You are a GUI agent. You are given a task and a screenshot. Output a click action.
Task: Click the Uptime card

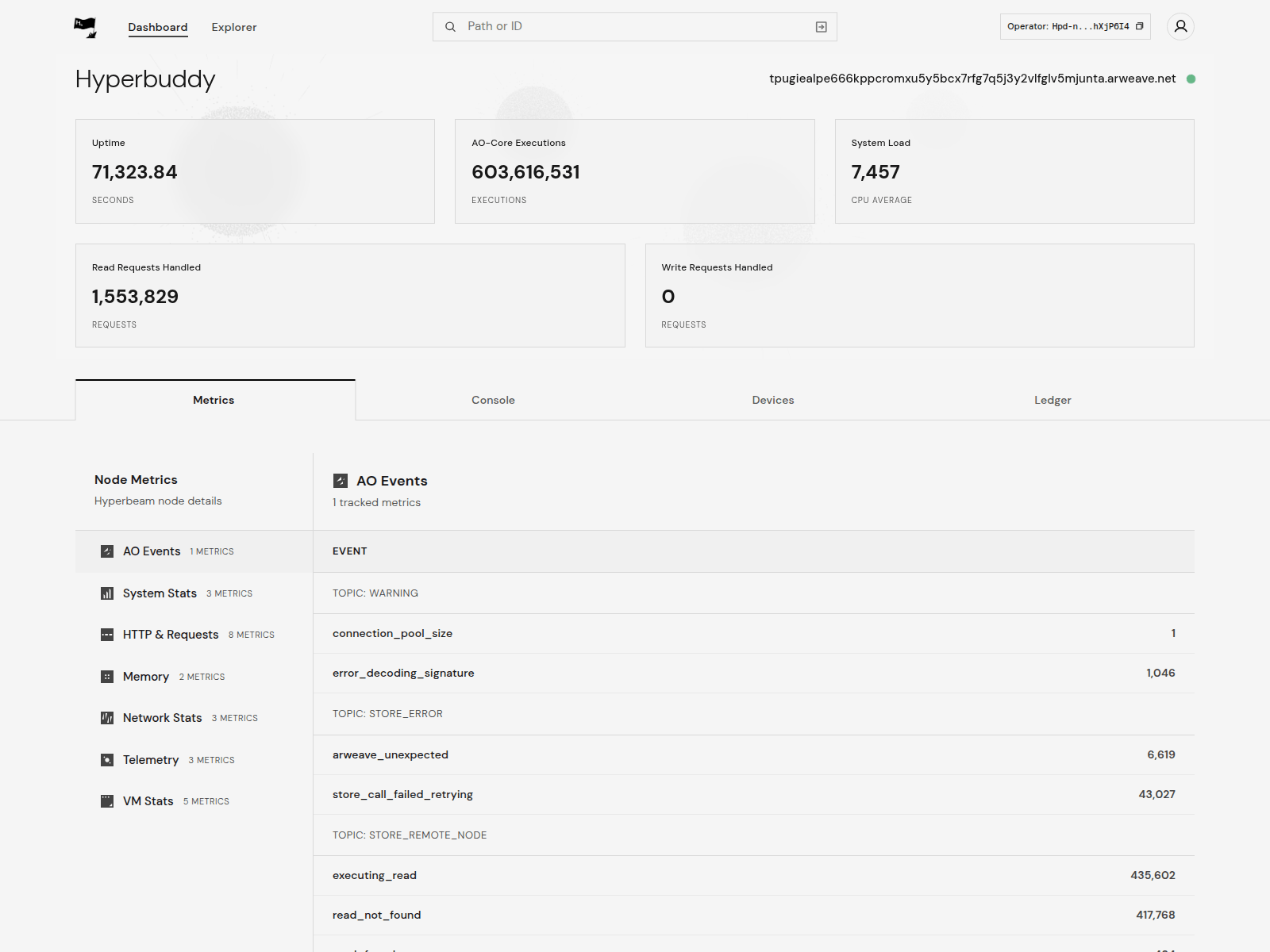(255, 171)
